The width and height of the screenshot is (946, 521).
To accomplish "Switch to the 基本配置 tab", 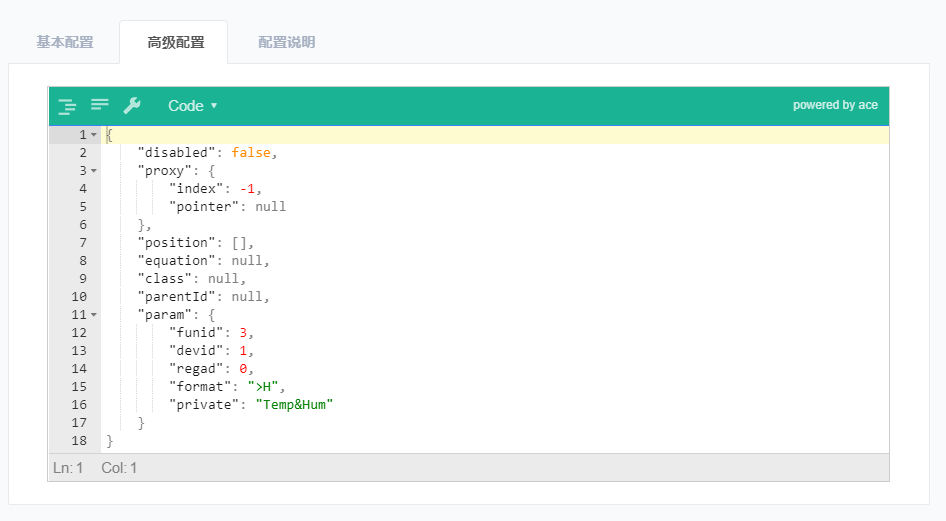I will pyautogui.click(x=65, y=42).
